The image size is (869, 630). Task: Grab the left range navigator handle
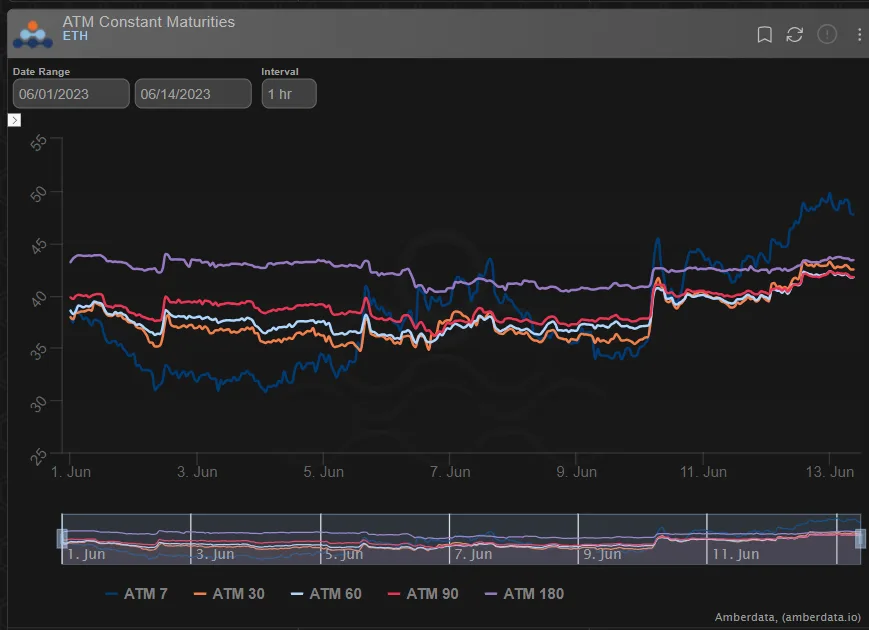[62, 538]
